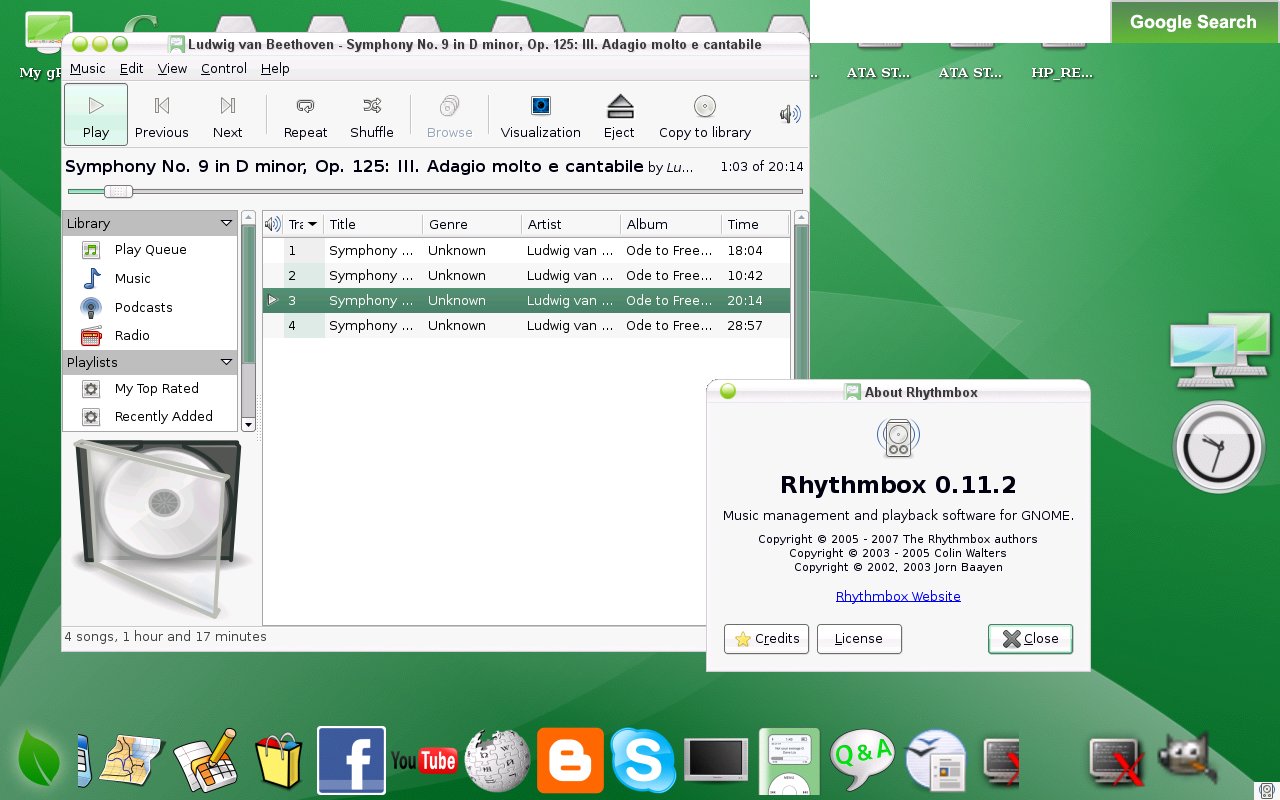The height and width of the screenshot is (800, 1280).
Task: Sort tracks by the Genre column
Action: [472, 224]
